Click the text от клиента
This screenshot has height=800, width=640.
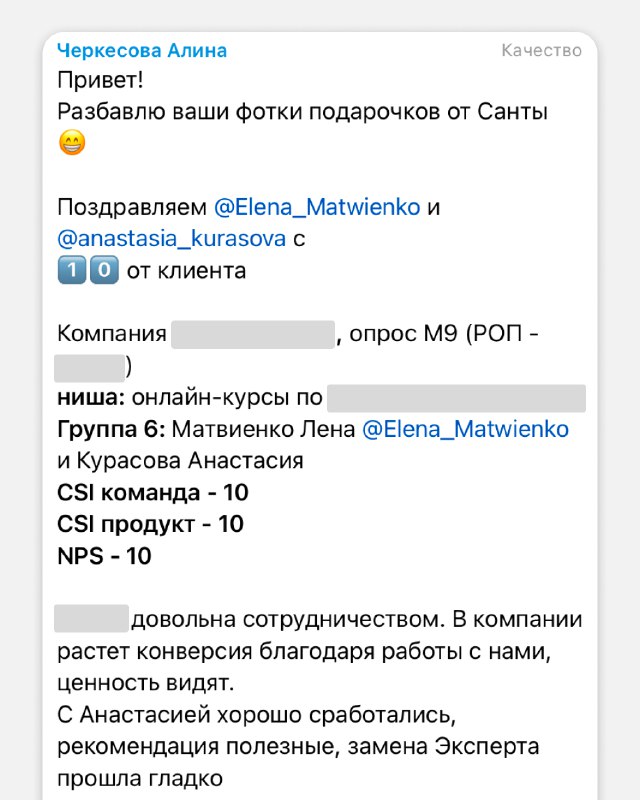186,271
